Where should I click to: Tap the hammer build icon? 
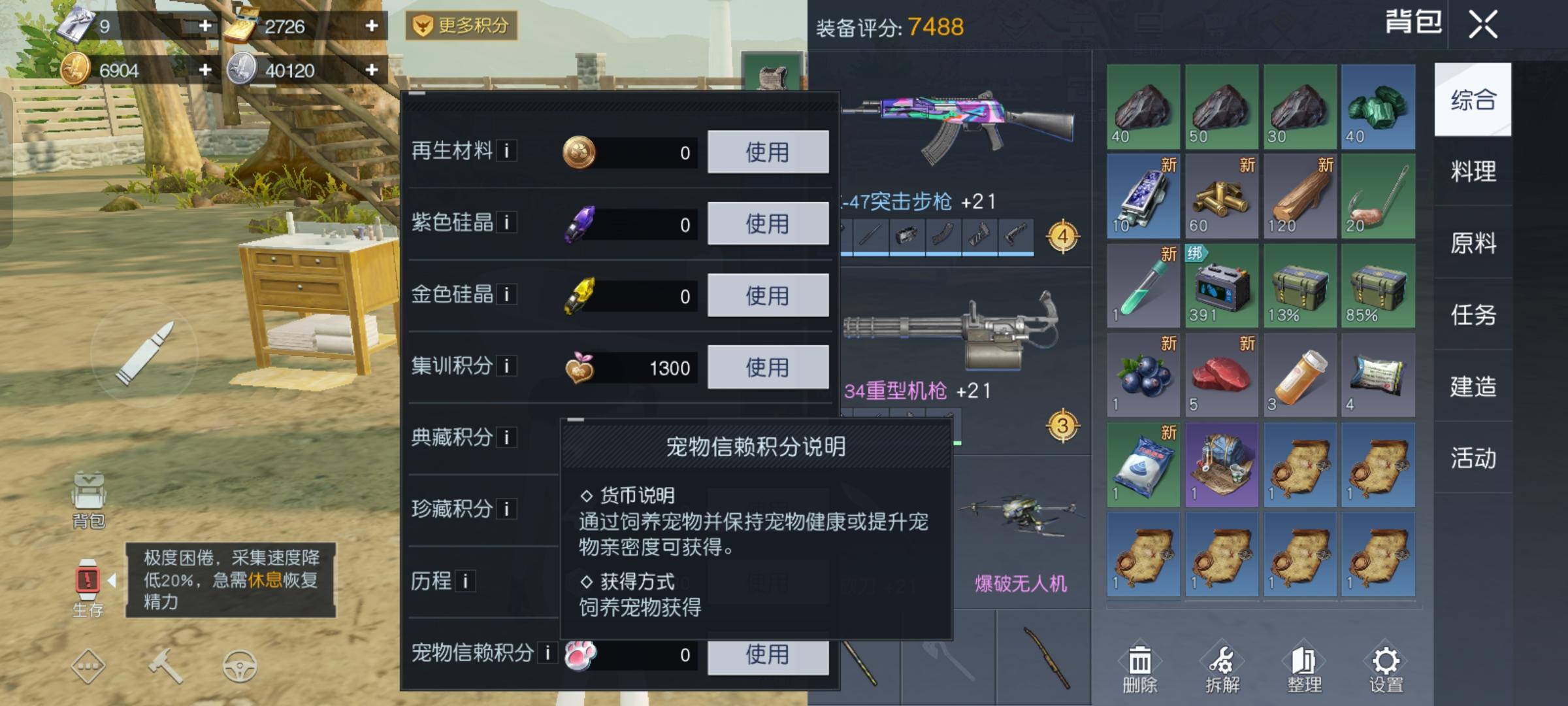165,666
